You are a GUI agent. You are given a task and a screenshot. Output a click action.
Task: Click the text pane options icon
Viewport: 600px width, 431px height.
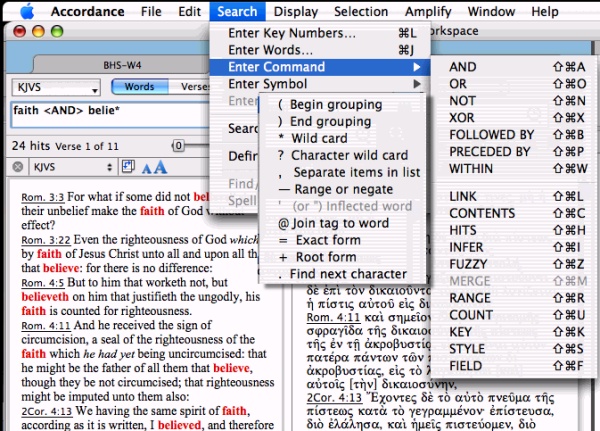click(x=128, y=167)
